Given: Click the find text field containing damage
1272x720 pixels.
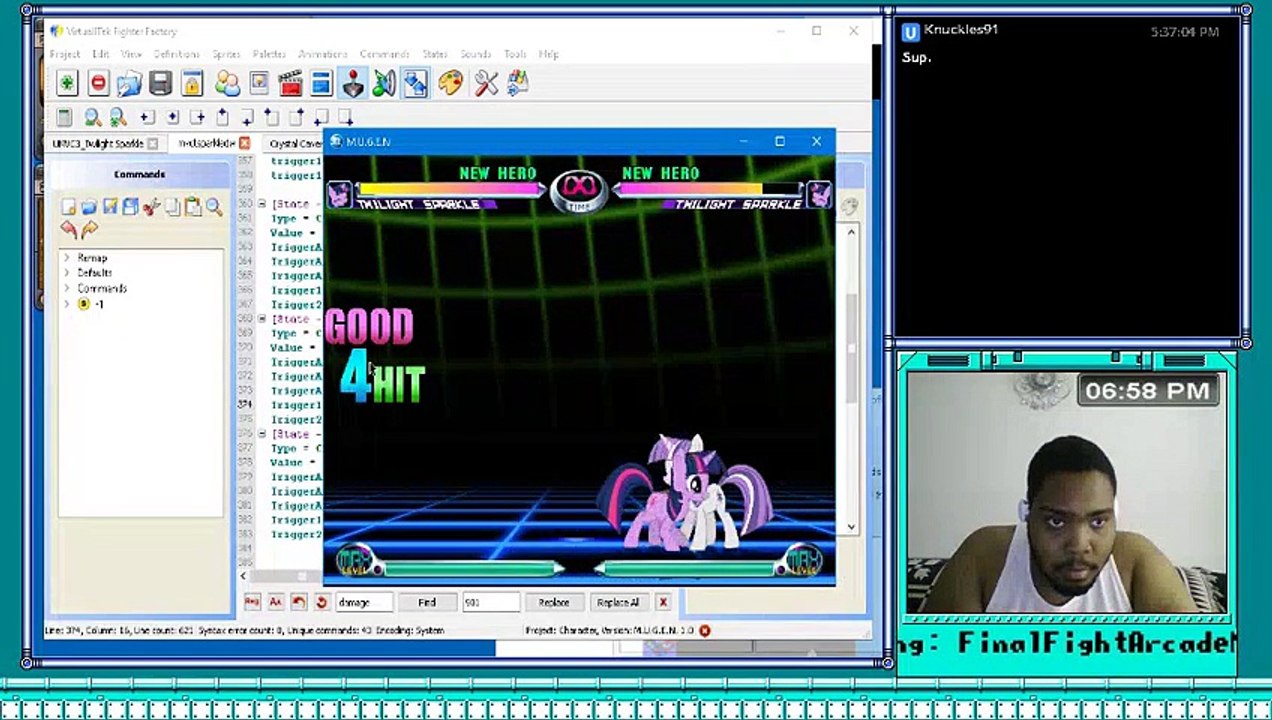Looking at the screenshot, I should coord(364,602).
